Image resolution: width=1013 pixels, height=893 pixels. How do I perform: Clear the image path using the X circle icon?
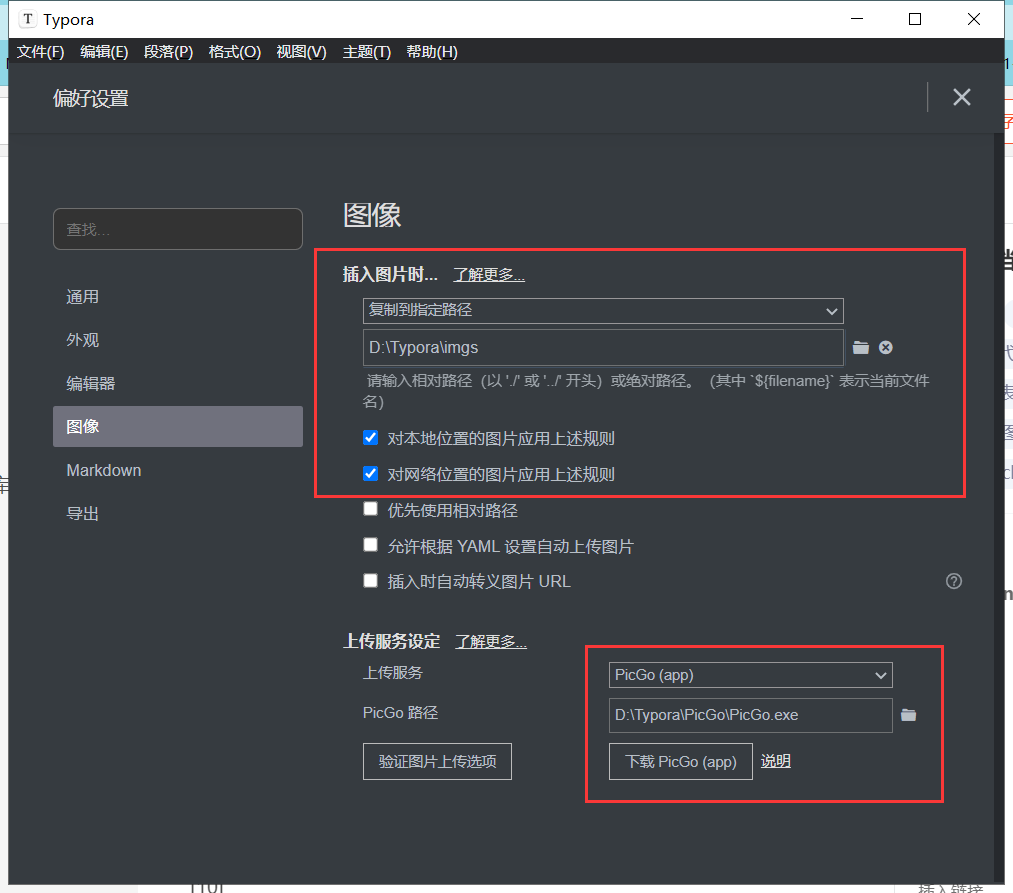coord(886,347)
